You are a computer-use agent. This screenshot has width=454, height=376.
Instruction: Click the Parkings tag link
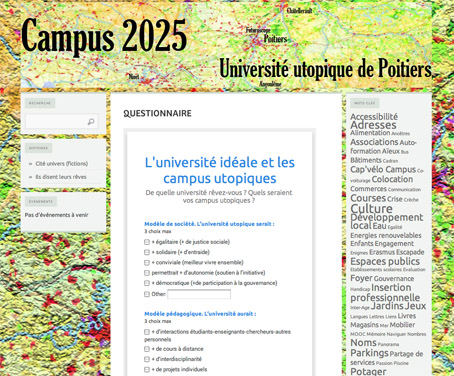(369, 353)
